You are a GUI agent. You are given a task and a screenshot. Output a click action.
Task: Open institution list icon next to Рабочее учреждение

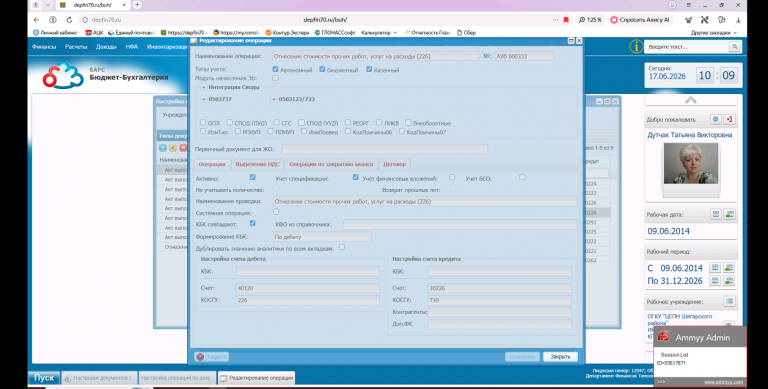coord(729,301)
